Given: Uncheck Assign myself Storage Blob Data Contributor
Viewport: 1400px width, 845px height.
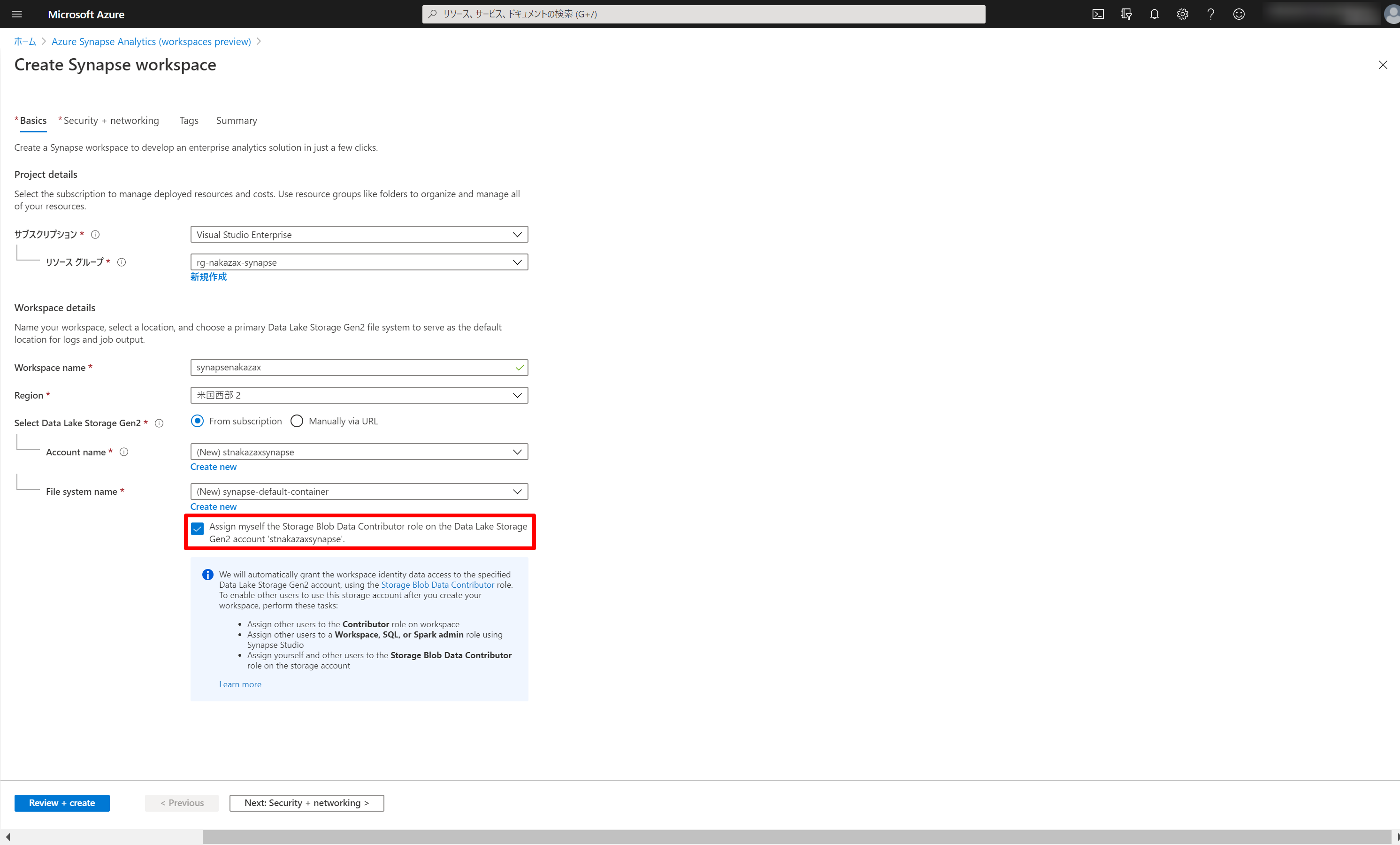Looking at the screenshot, I should click(x=197, y=529).
